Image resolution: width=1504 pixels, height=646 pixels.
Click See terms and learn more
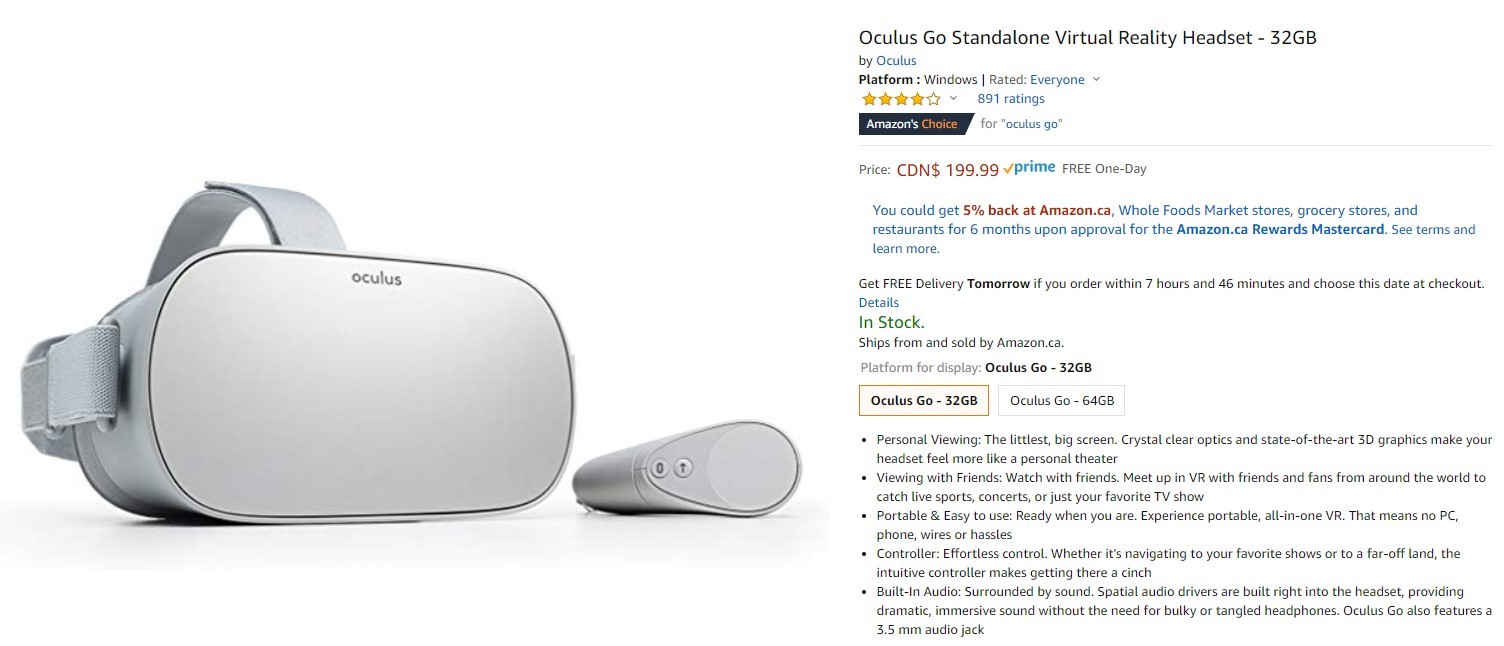[x=1432, y=229]
